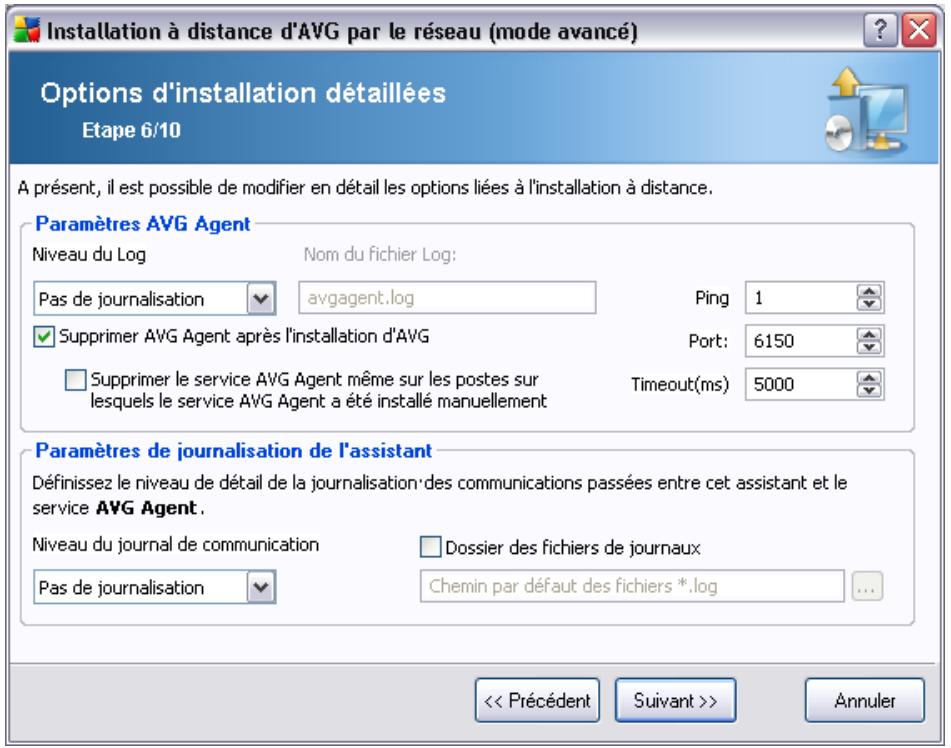Increase the Port number with up arrow
The image size is (951, 748).
coord(869,334)
